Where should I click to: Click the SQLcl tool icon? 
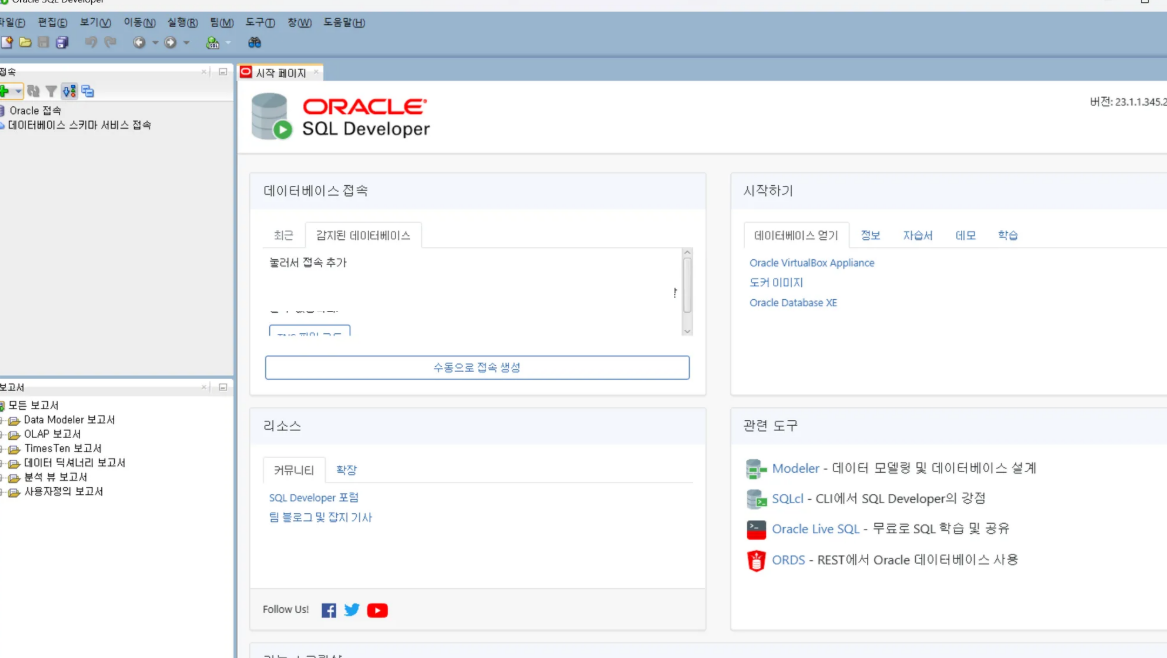(756, 499)
